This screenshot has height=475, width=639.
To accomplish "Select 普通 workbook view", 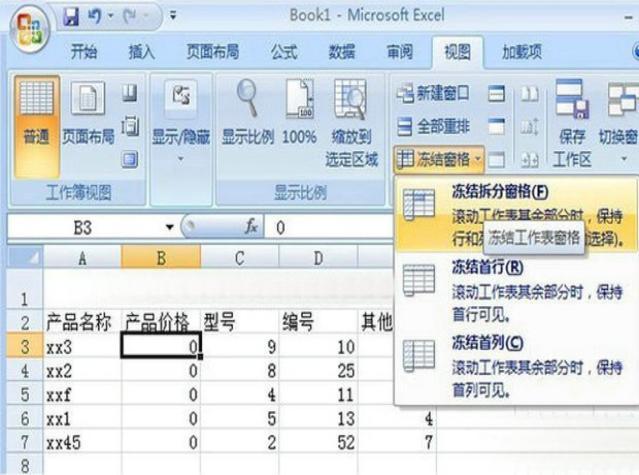I will (x=37, y=126).
